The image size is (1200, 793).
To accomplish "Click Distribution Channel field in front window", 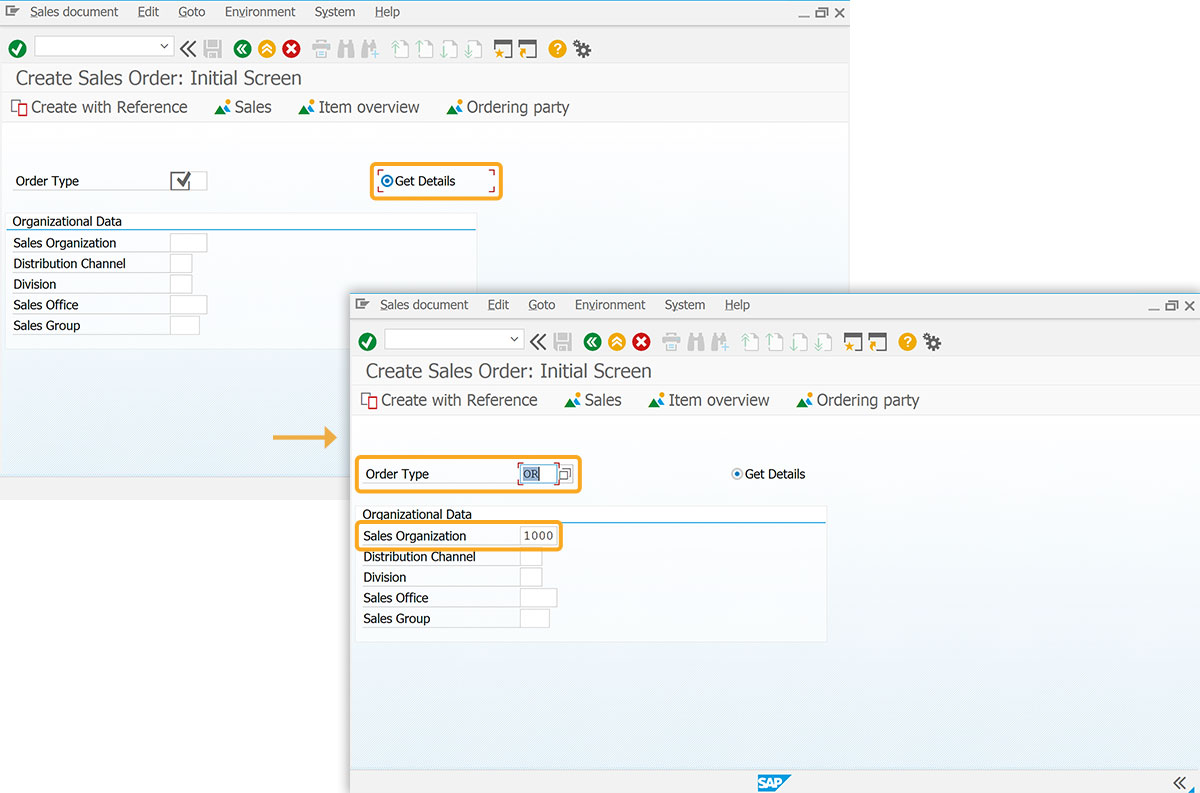I will tap(531, 557).
